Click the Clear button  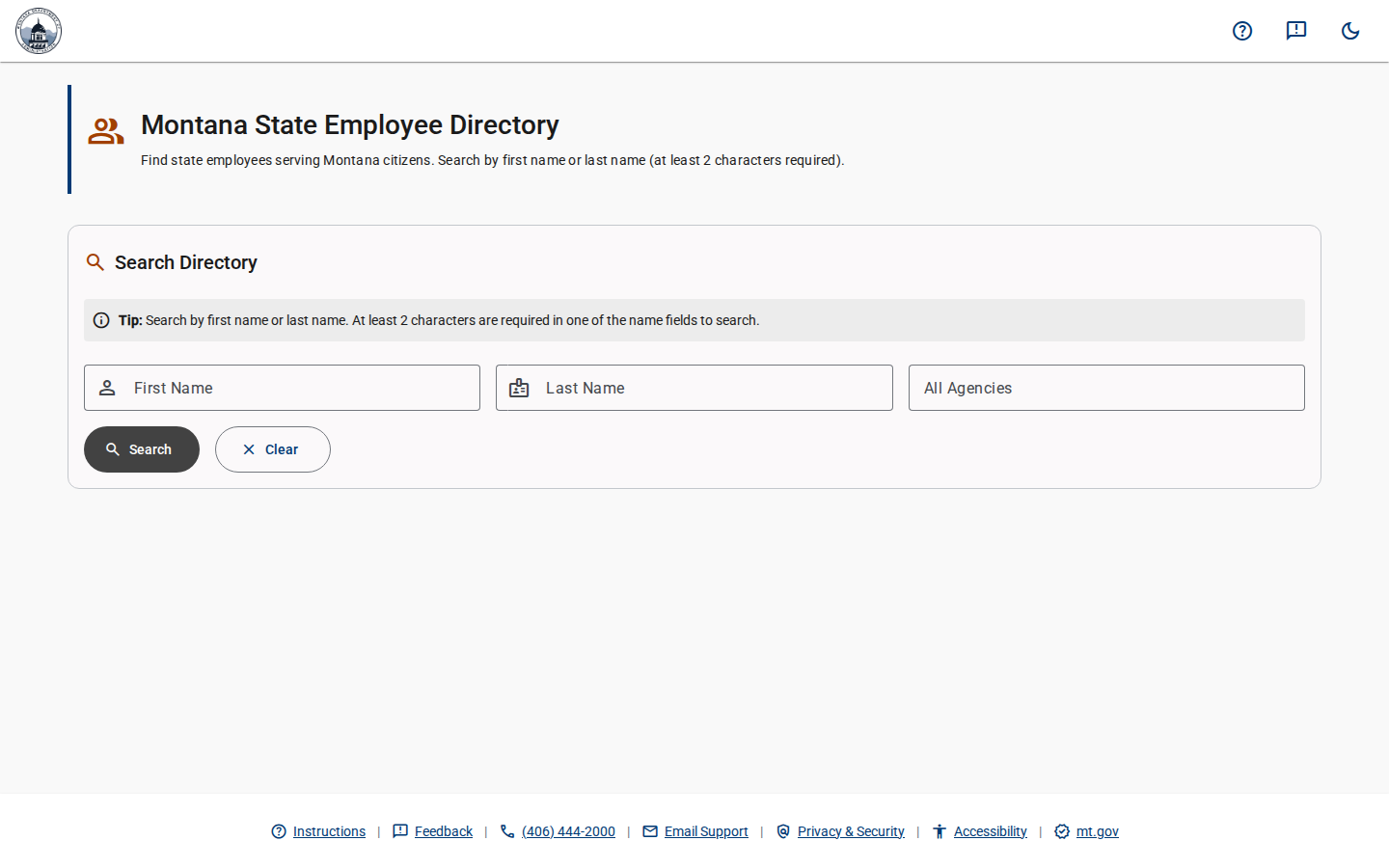tap(273, 449)
